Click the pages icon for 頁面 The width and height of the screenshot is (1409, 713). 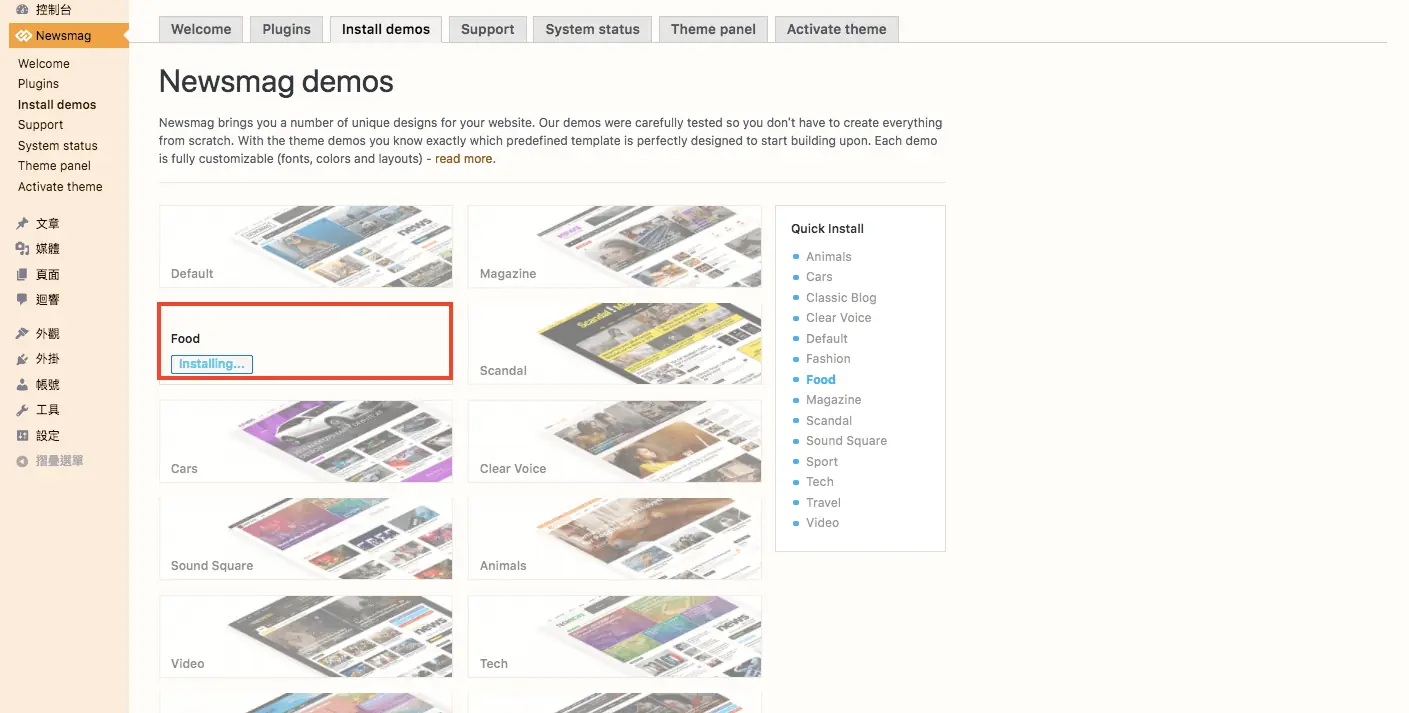tap(22, 275)
